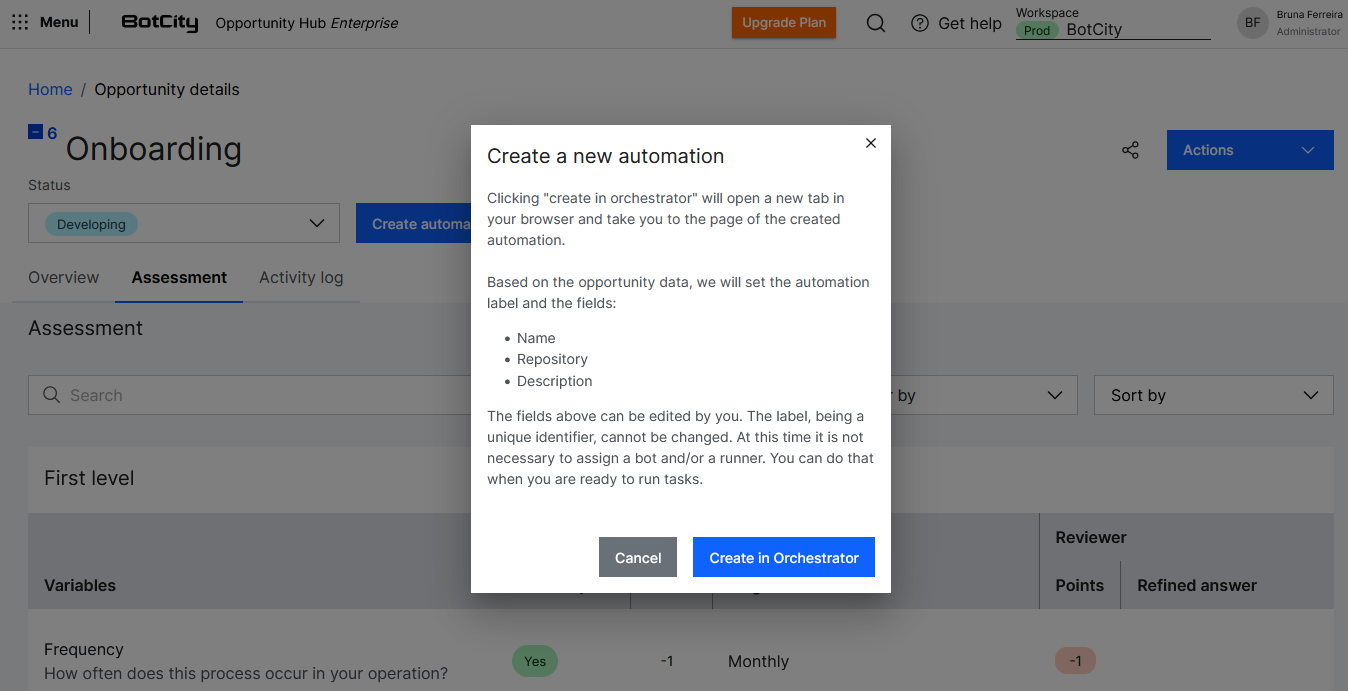Close the Create a new automation dialog
Screen dimensions: 1348x691
tap(870, 143)
